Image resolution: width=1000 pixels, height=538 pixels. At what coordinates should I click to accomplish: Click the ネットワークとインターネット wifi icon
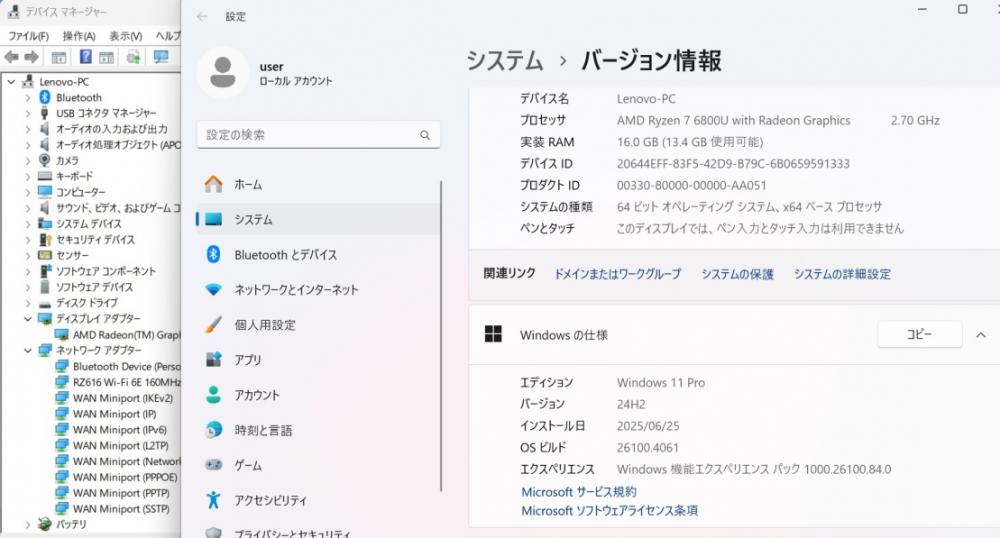(214, 289)
